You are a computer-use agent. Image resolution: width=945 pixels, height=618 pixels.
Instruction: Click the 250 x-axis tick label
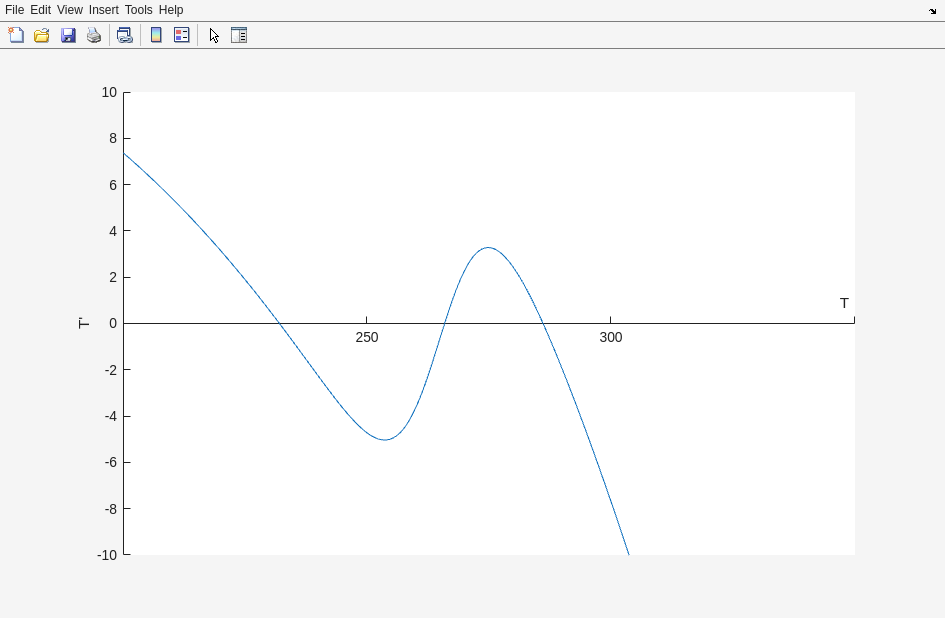[367, 338]
